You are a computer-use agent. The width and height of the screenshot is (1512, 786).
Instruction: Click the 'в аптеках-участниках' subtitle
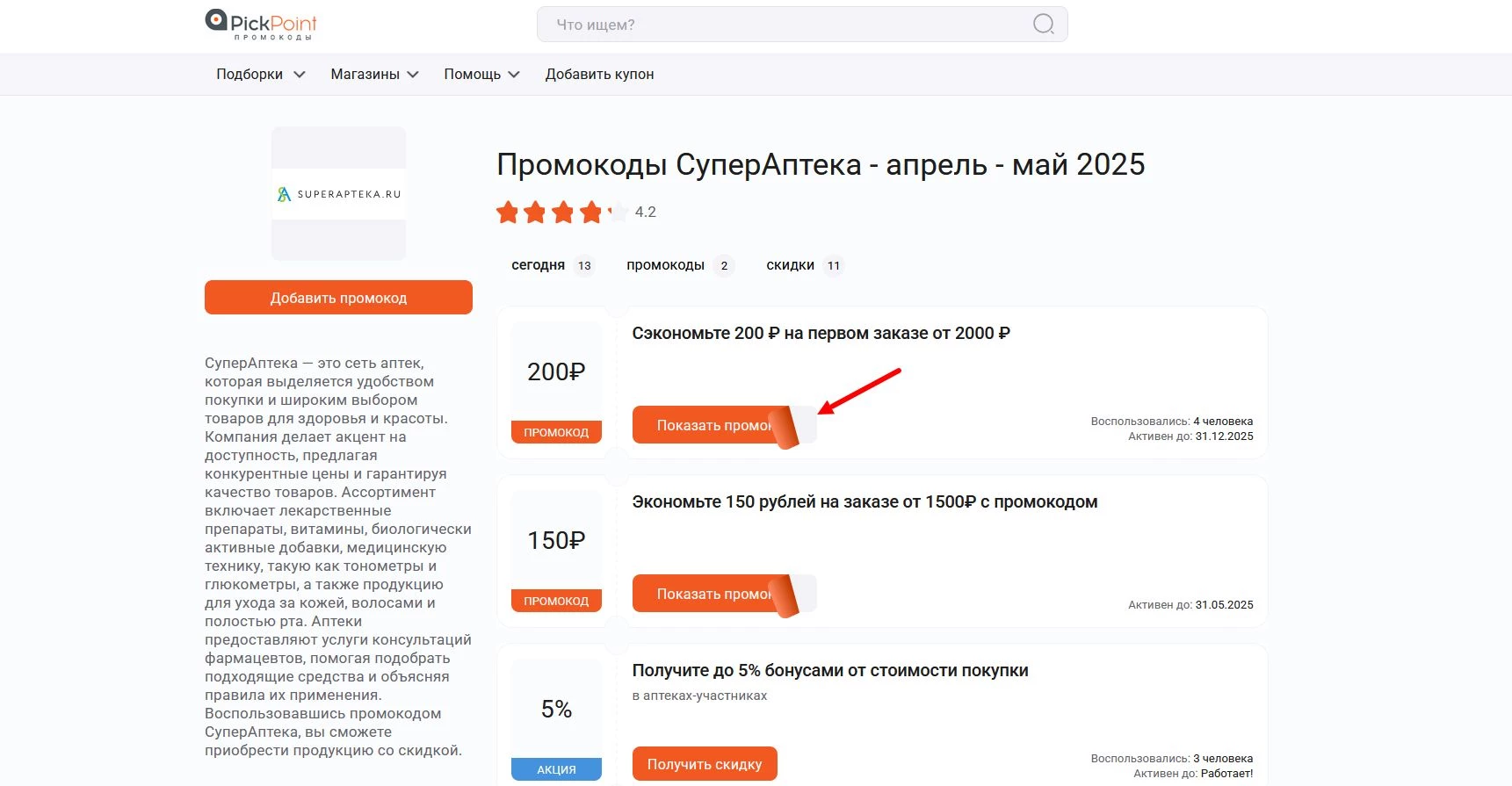coord(699,696)
